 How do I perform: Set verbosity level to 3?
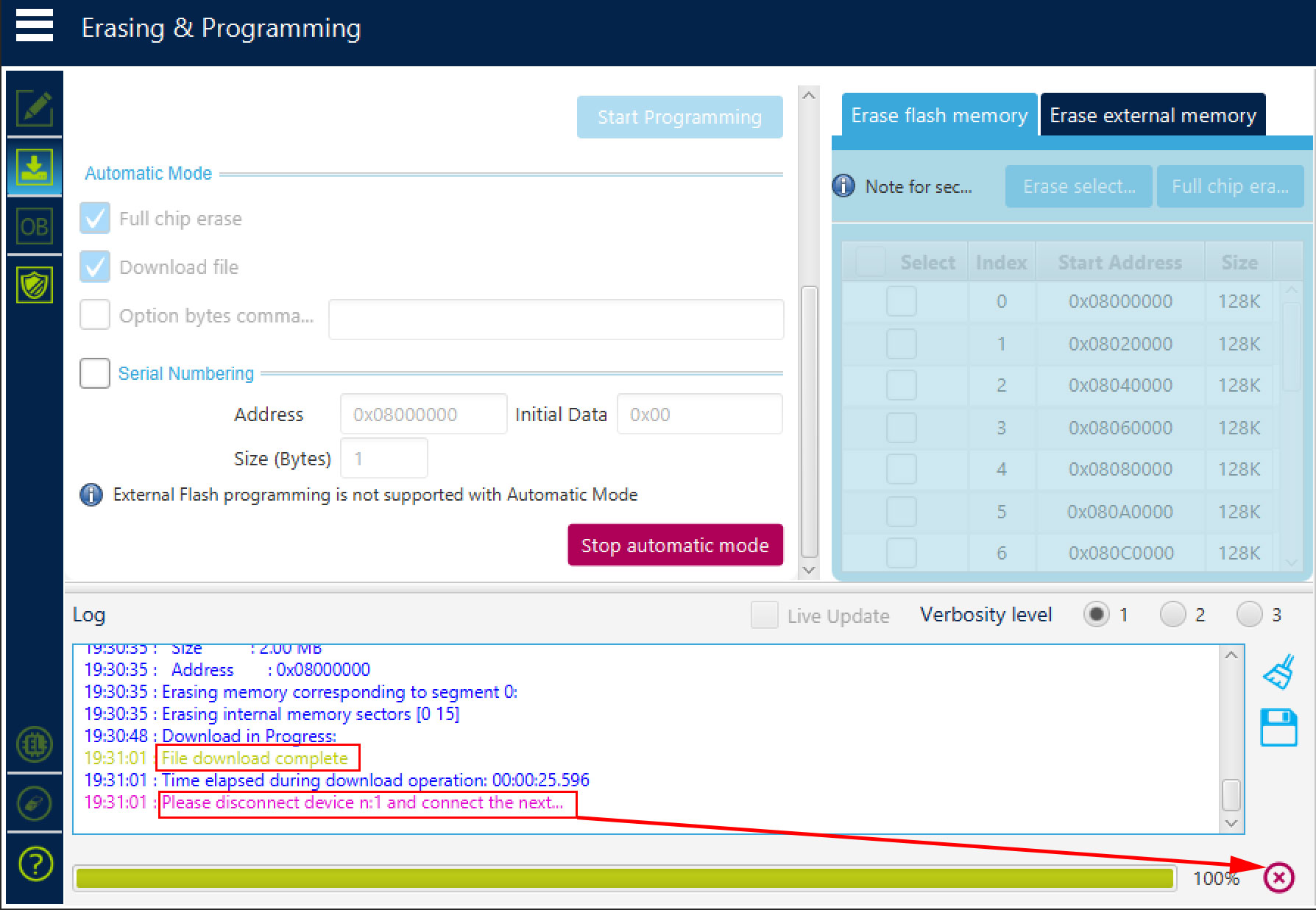1249,614
